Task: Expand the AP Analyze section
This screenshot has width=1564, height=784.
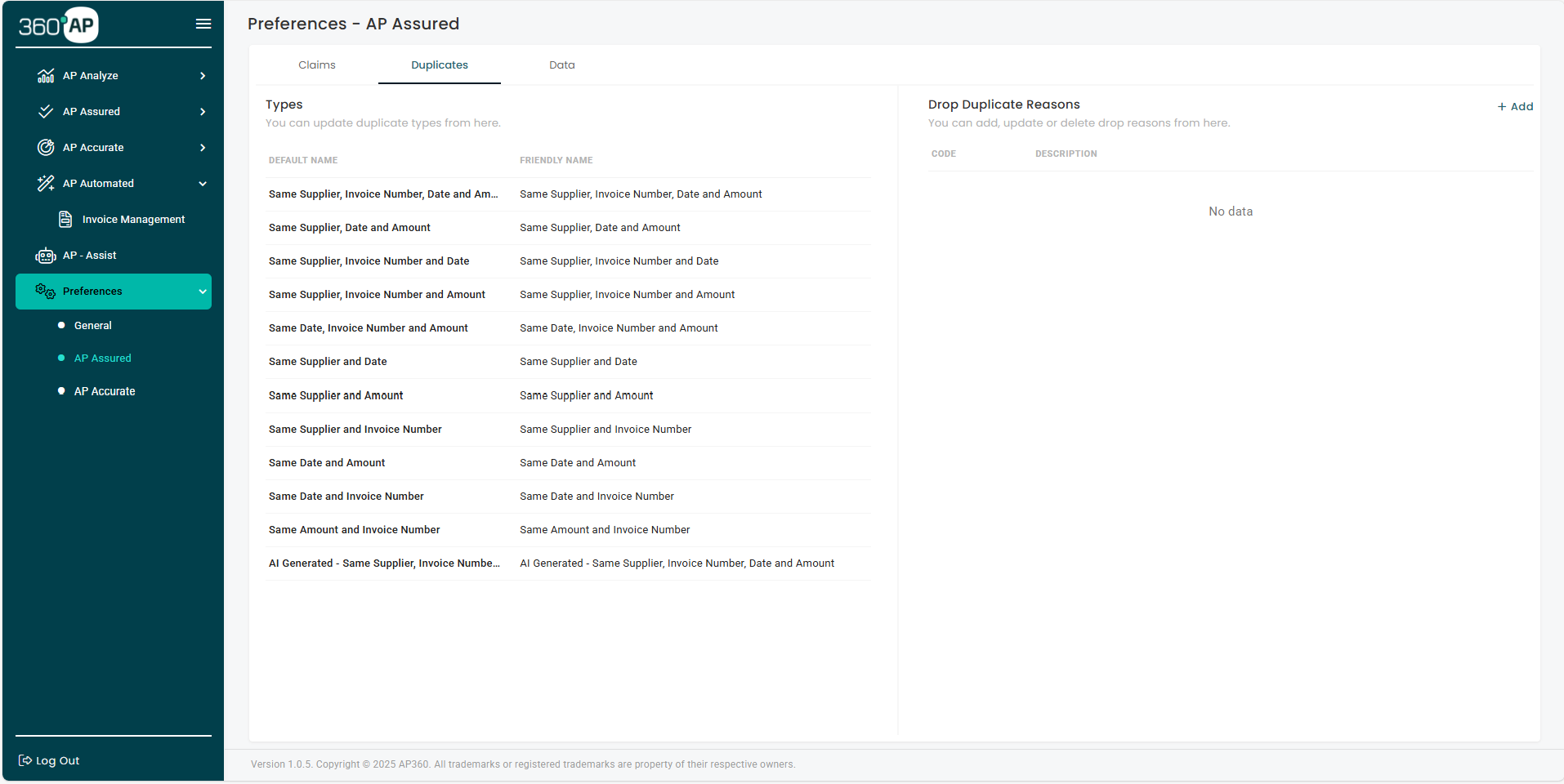Action: click(202, 75)
